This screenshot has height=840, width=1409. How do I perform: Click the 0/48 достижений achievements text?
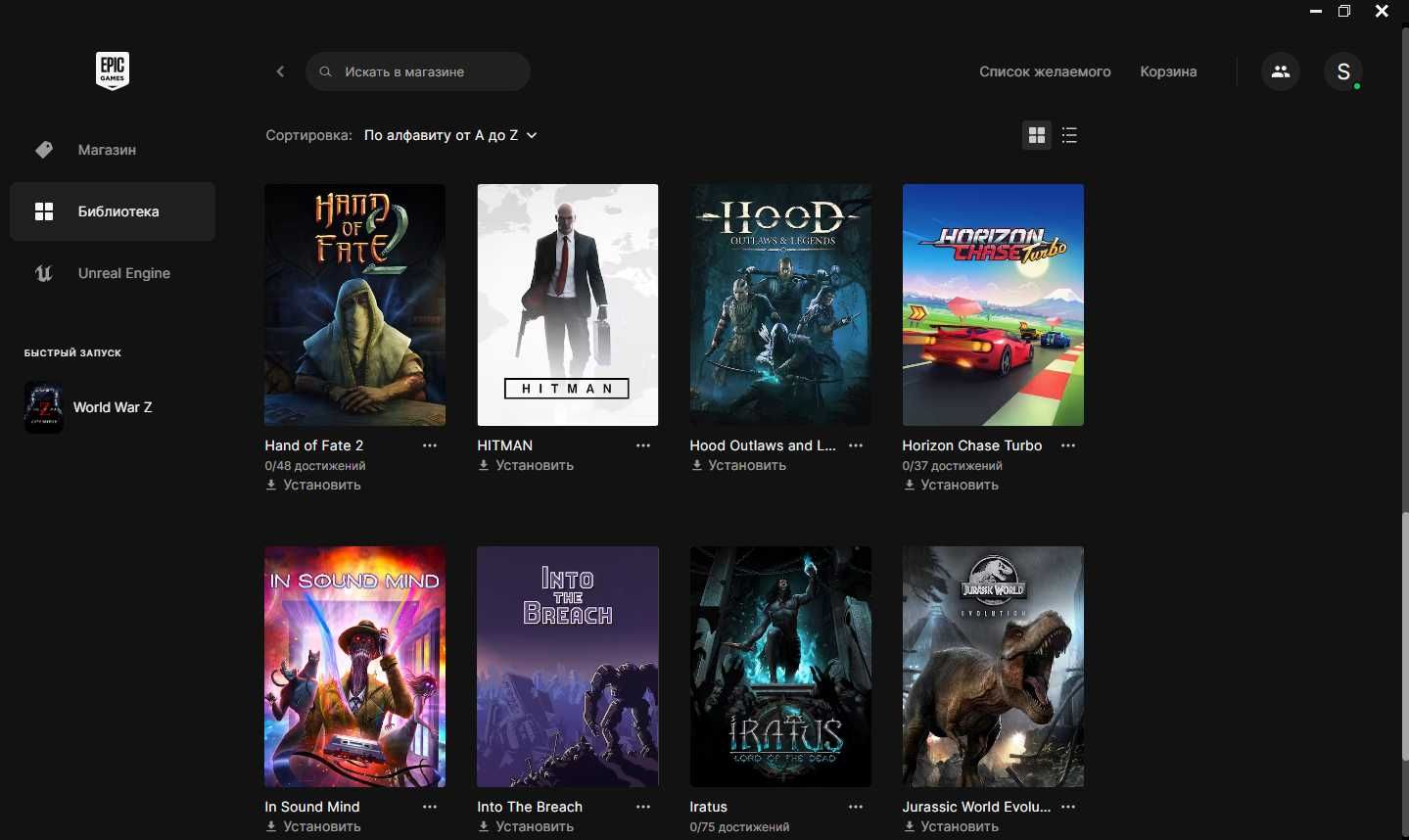(315, 466)
